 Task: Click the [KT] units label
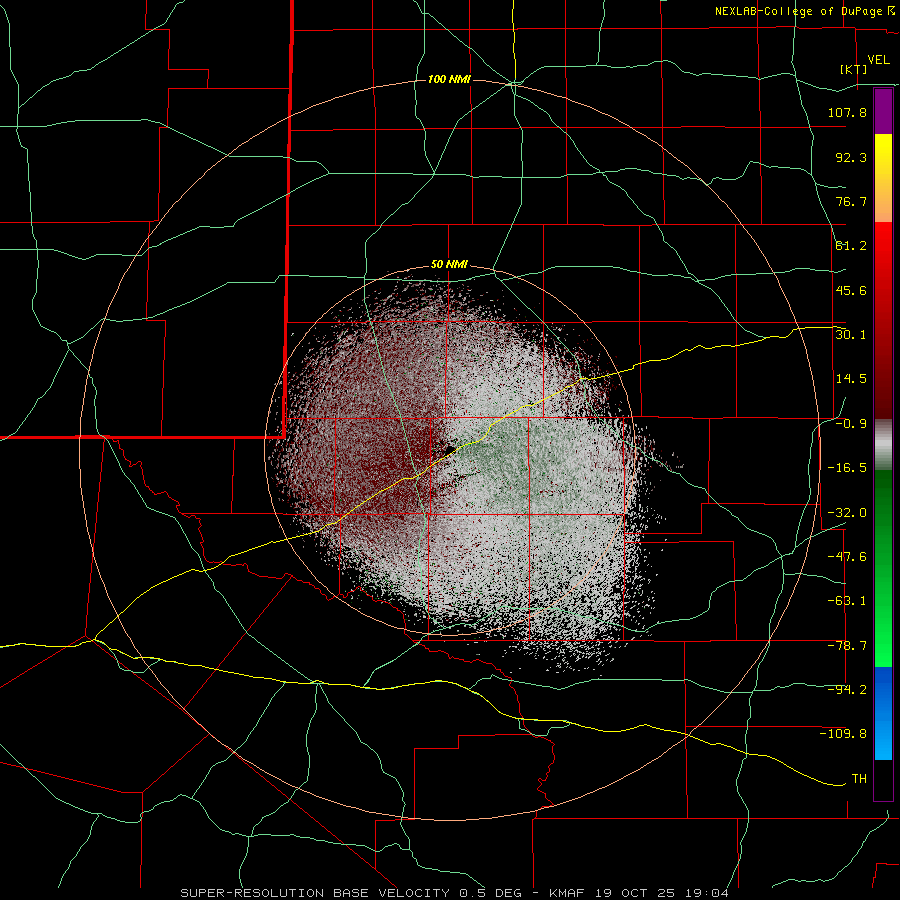[x=854, y=70]
